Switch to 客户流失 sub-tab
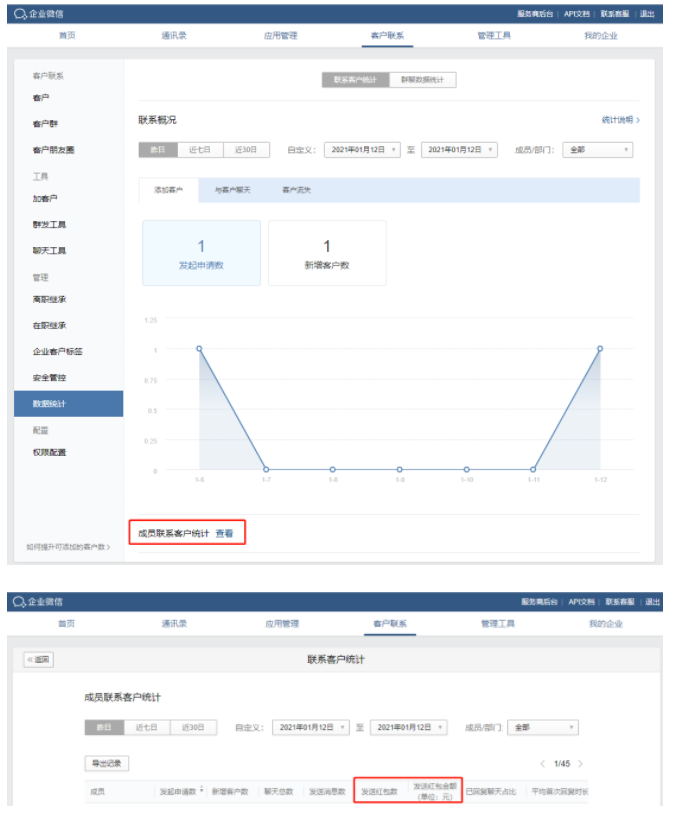Image resolution: width=674 pixels, height=819 pixels. pyautogui.click(x=296, y=190)
